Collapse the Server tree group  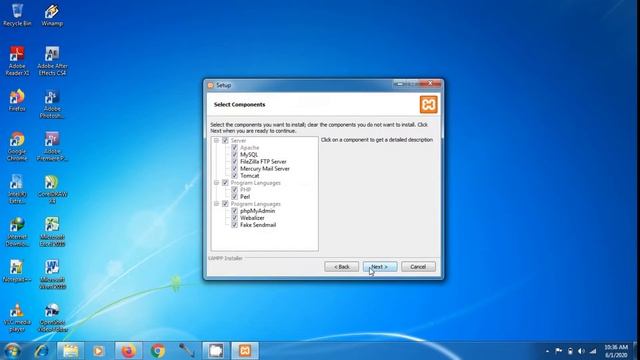216,140
